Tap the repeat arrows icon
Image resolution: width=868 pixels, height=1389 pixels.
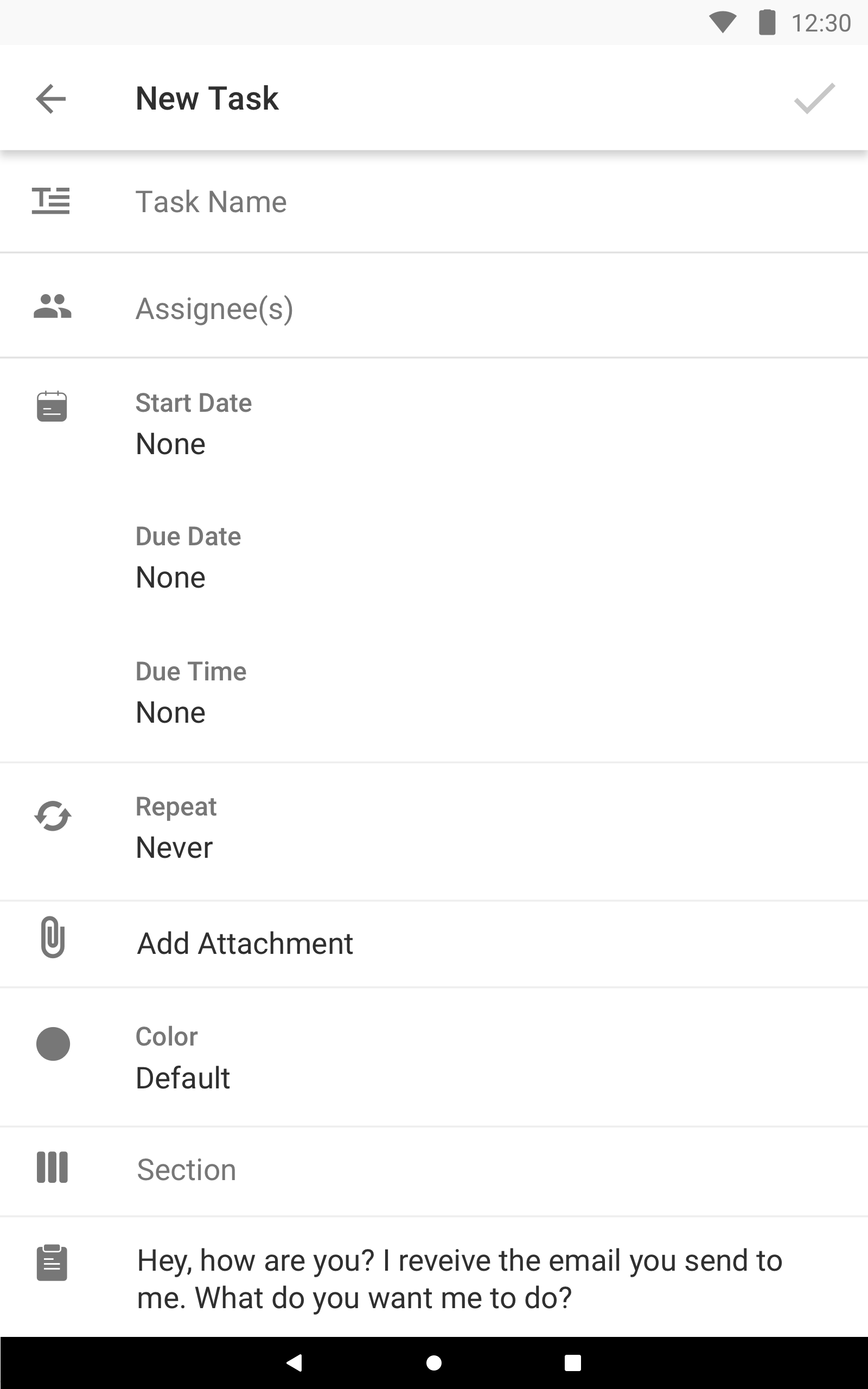coord(52,815)
